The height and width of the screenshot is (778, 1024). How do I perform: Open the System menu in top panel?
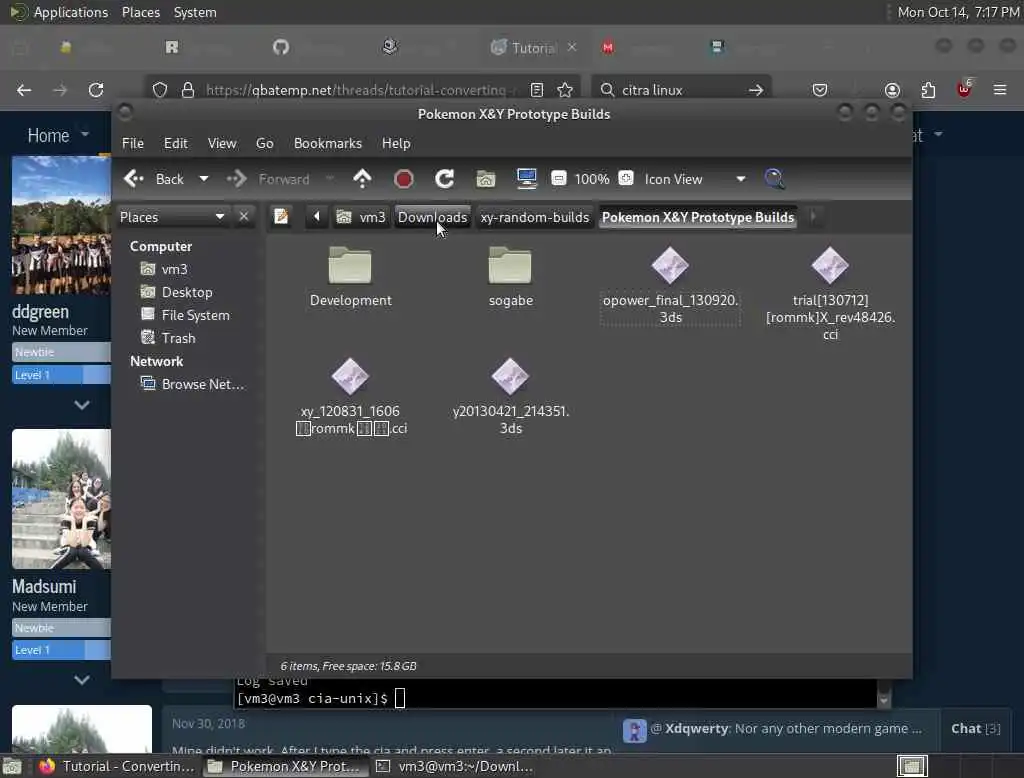pyautogui.click(x=195, y=12)
